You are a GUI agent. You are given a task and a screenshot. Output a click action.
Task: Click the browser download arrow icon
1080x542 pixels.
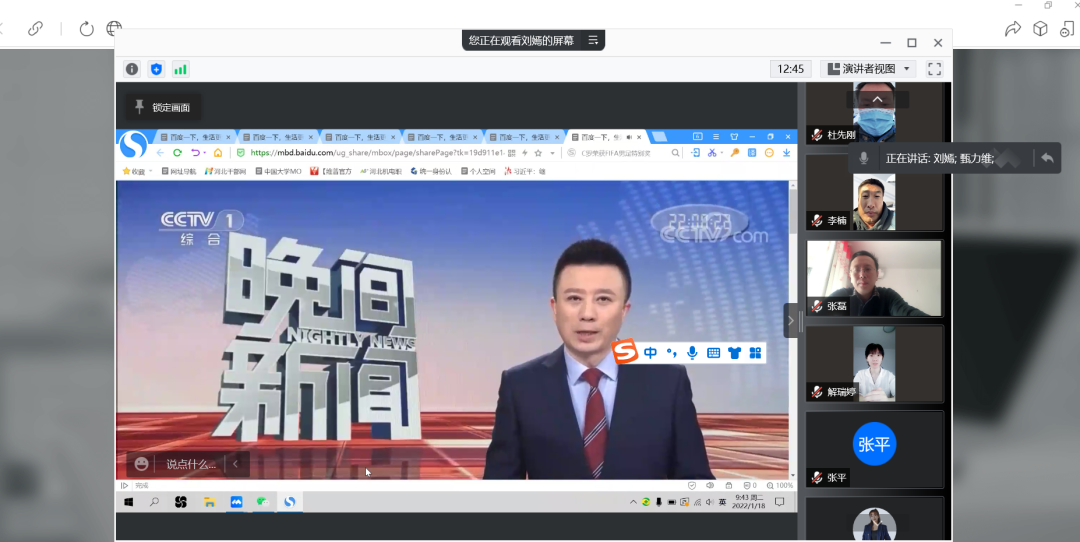click(x=786, y=153)
